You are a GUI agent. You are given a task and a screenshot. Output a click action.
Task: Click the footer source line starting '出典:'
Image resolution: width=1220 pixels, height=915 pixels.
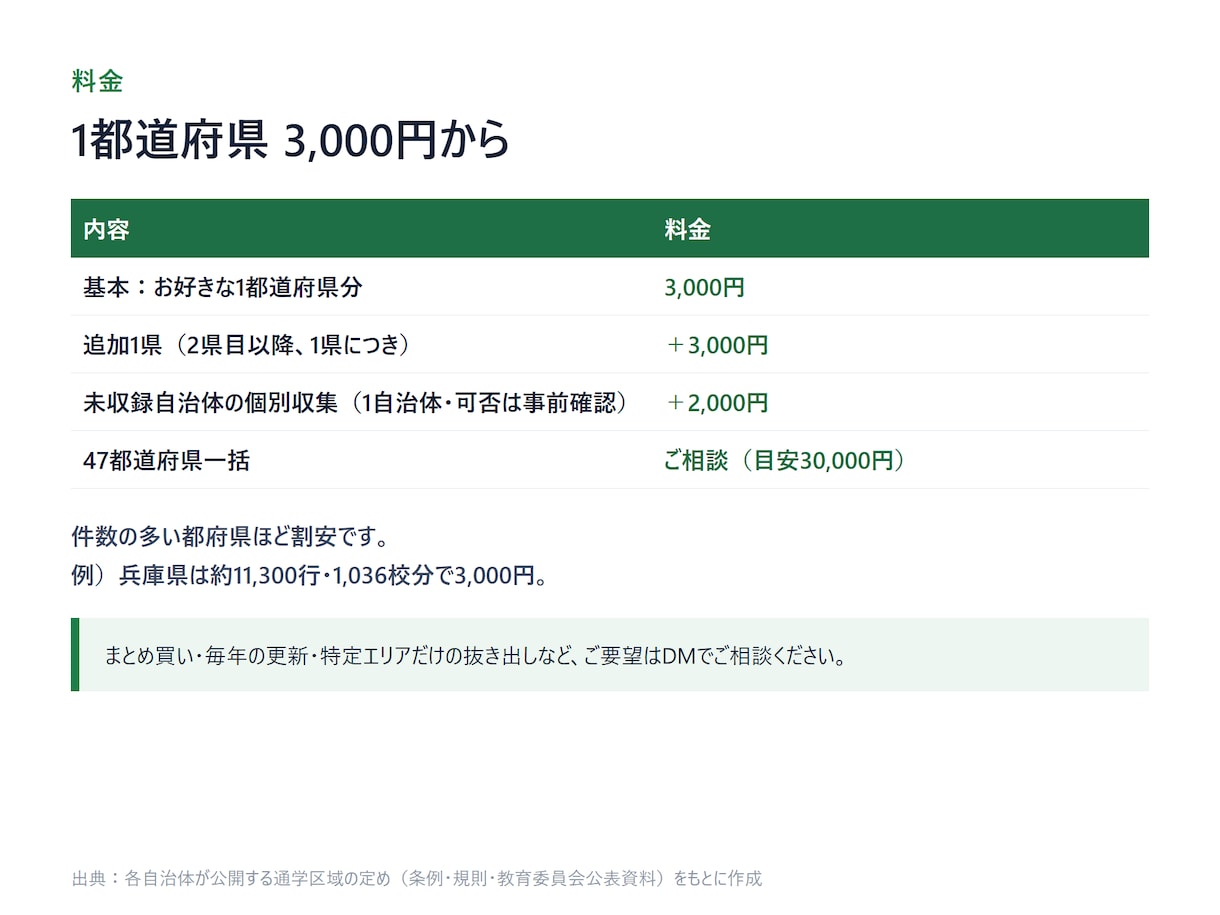tap(417, 879)
